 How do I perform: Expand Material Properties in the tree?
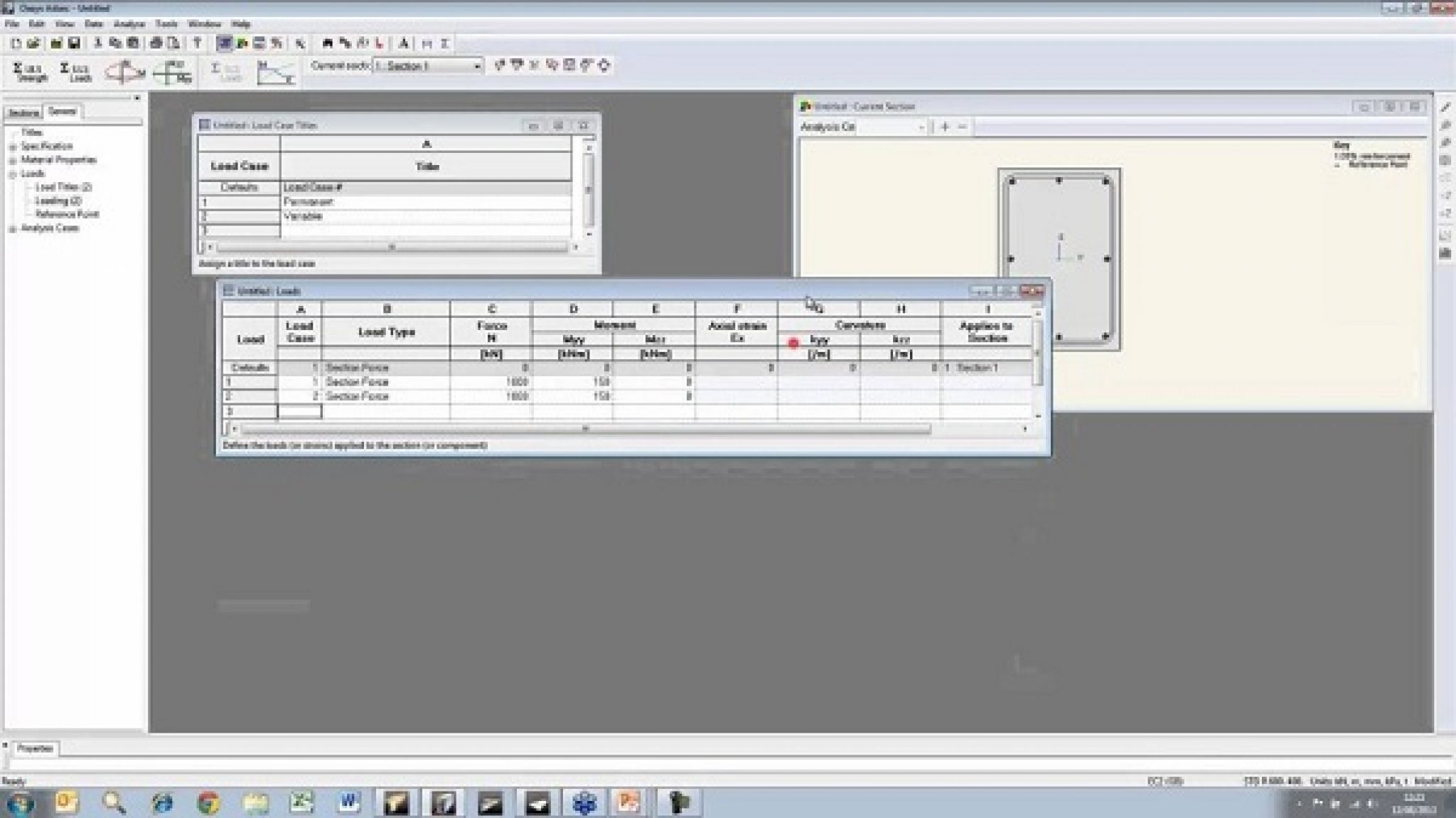11,160
